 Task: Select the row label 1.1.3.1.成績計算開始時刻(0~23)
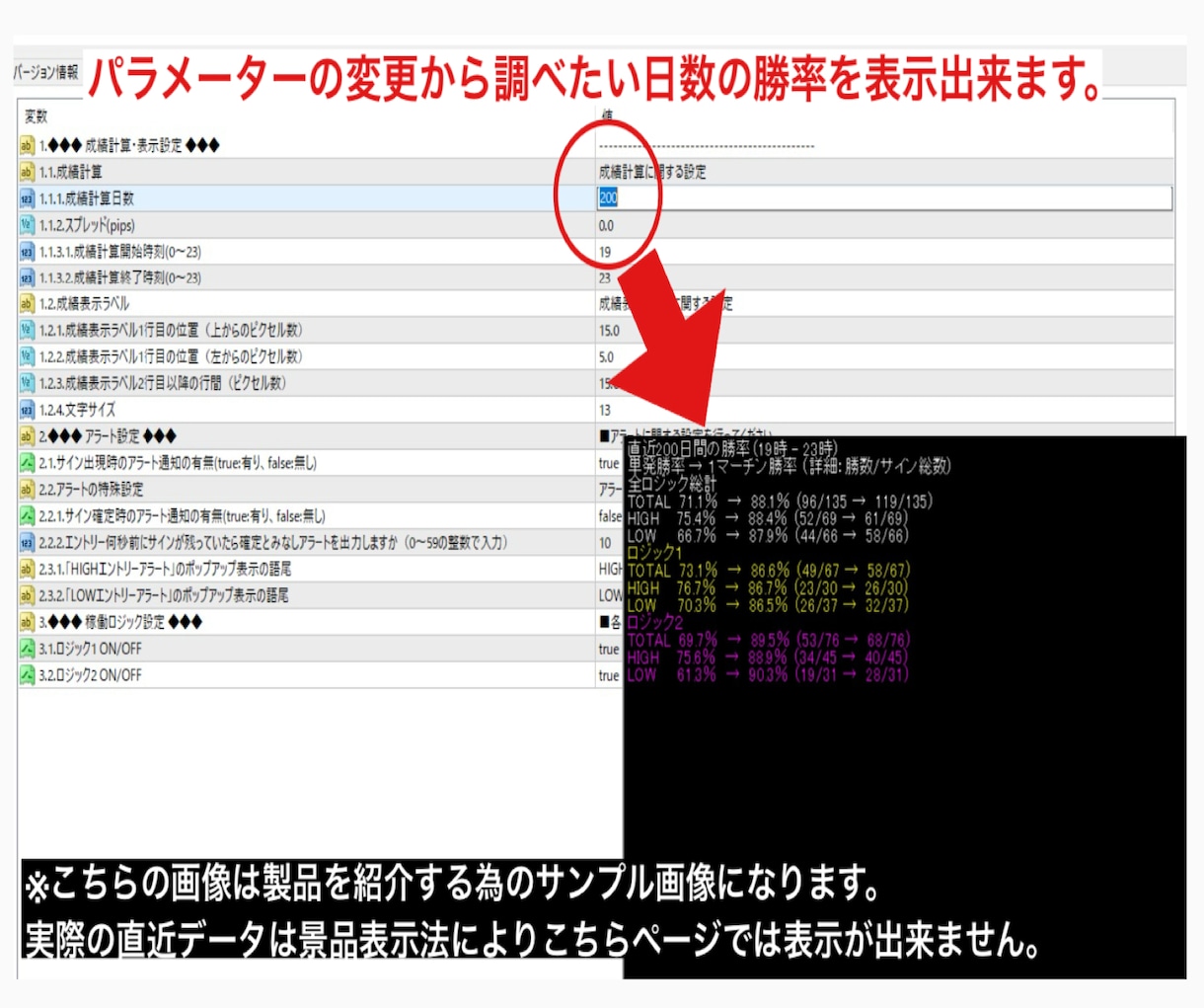[120, 252]
